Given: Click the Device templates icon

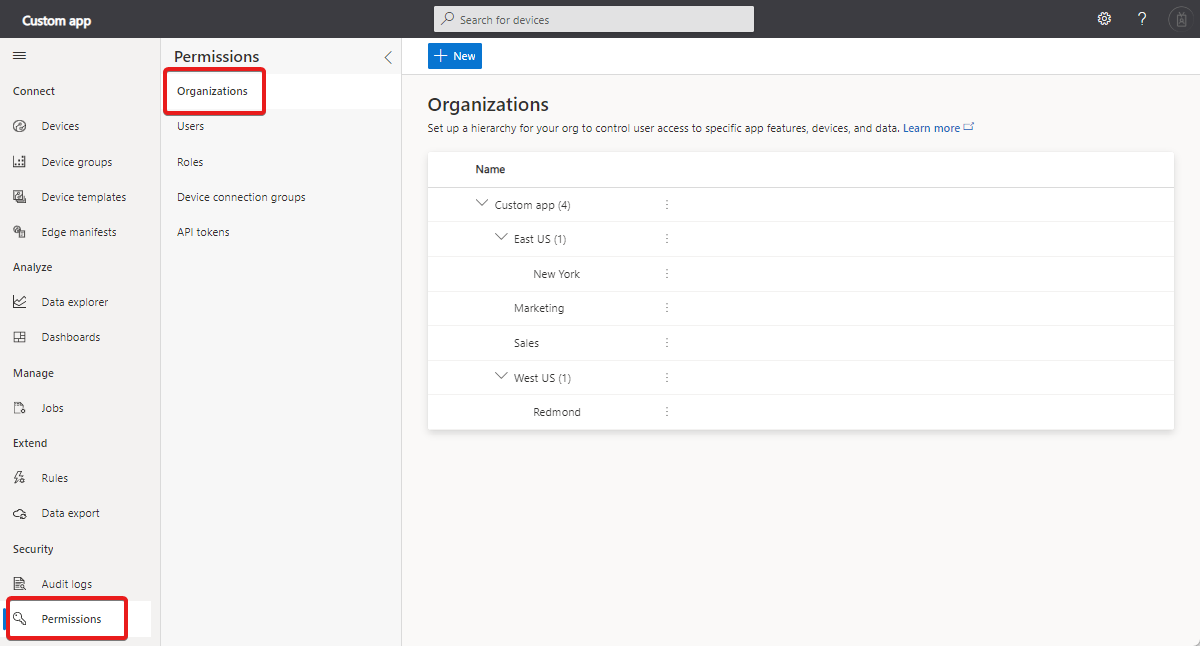Looking at the screenshot, I should point(19,197).
